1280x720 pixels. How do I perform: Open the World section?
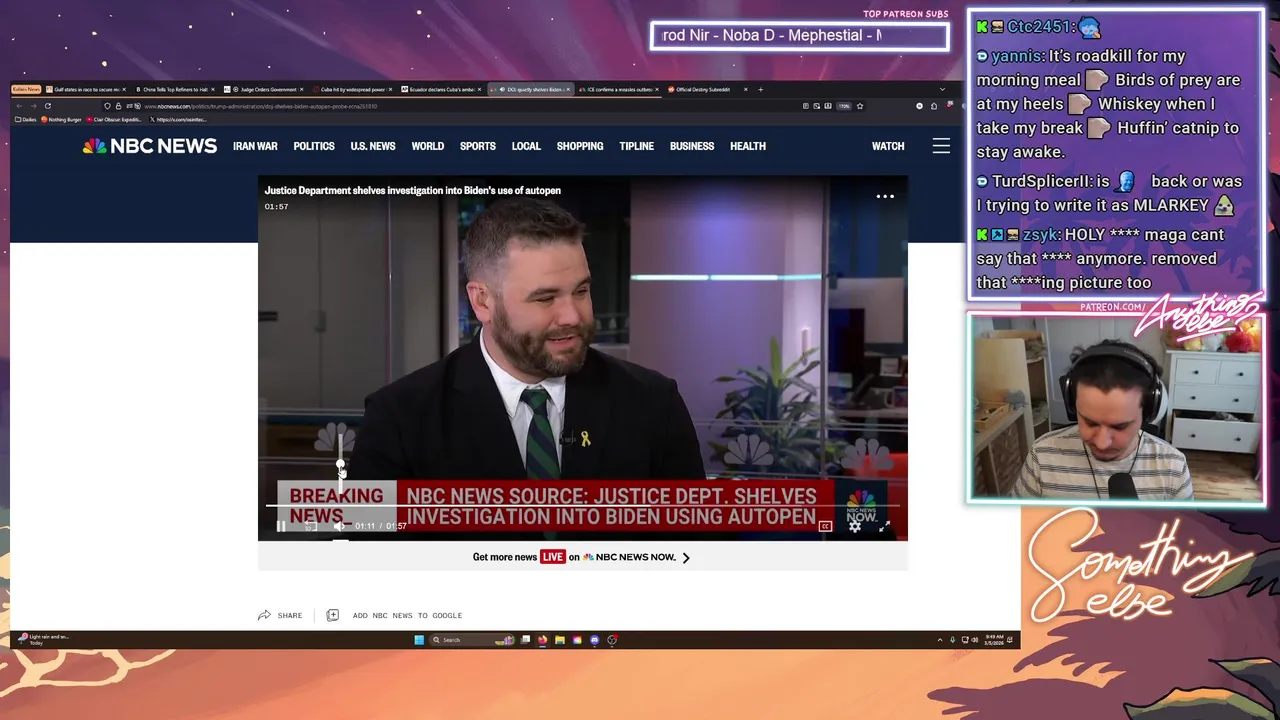[428, 146]
